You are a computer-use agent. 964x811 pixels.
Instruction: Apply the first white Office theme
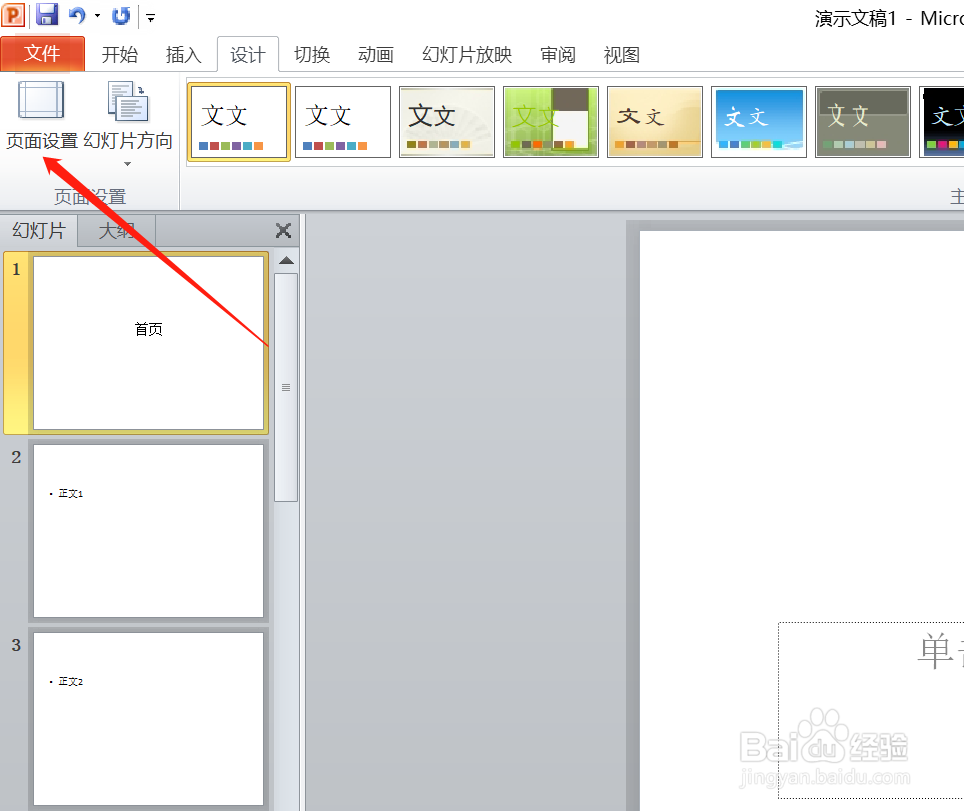(x=239, y=122)
